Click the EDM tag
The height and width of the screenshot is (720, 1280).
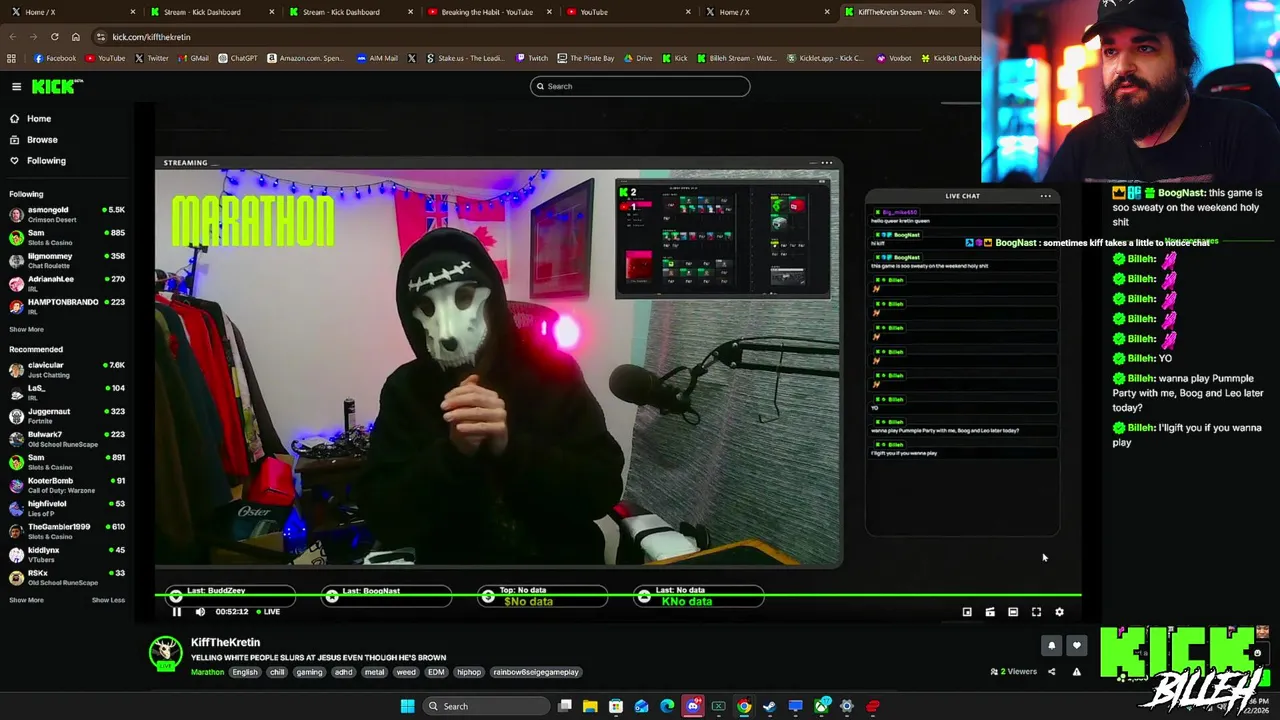pos(436,672)
